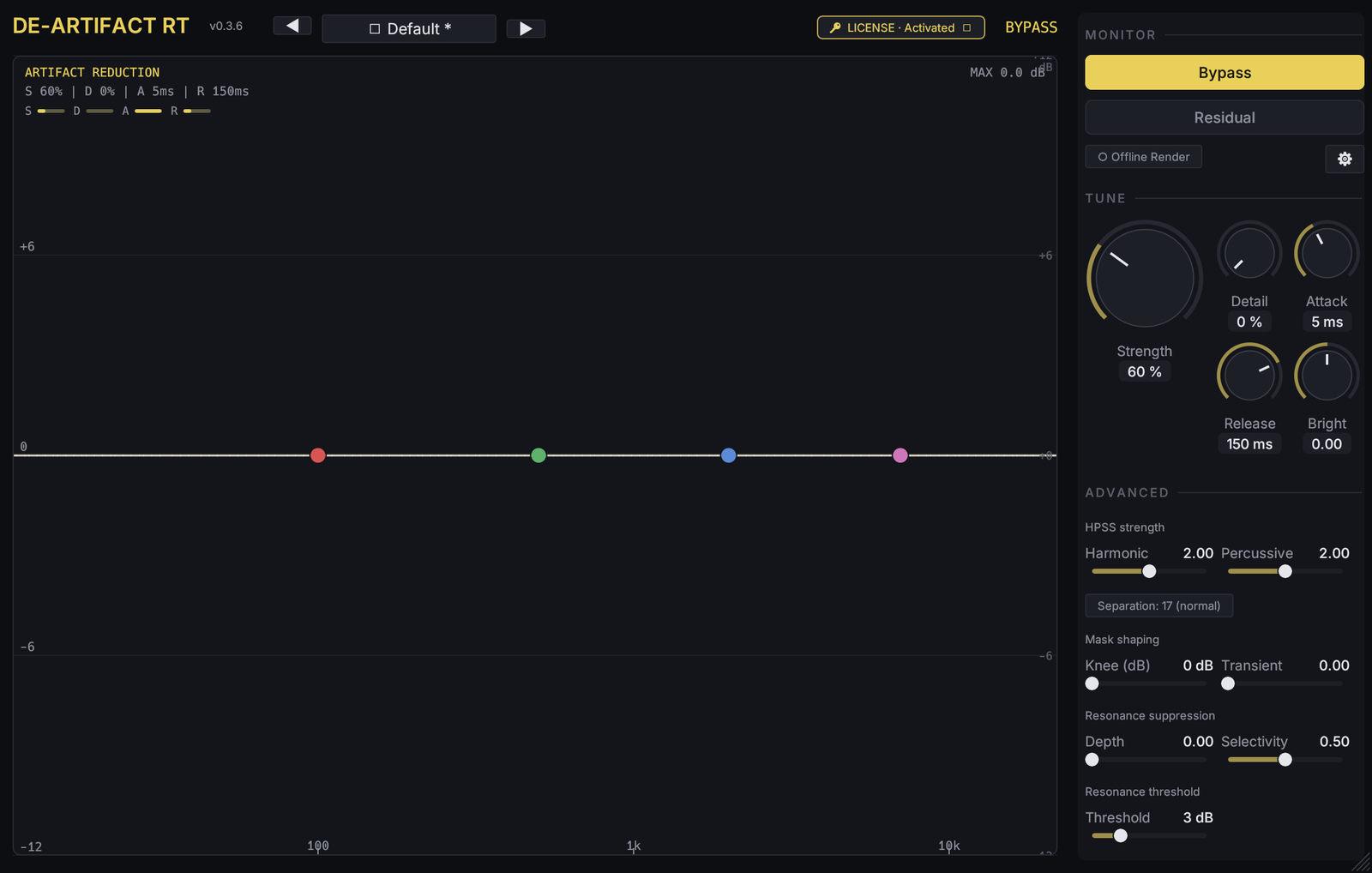Click the 10k frequency axis label
1372x873 pixels.
949,846
